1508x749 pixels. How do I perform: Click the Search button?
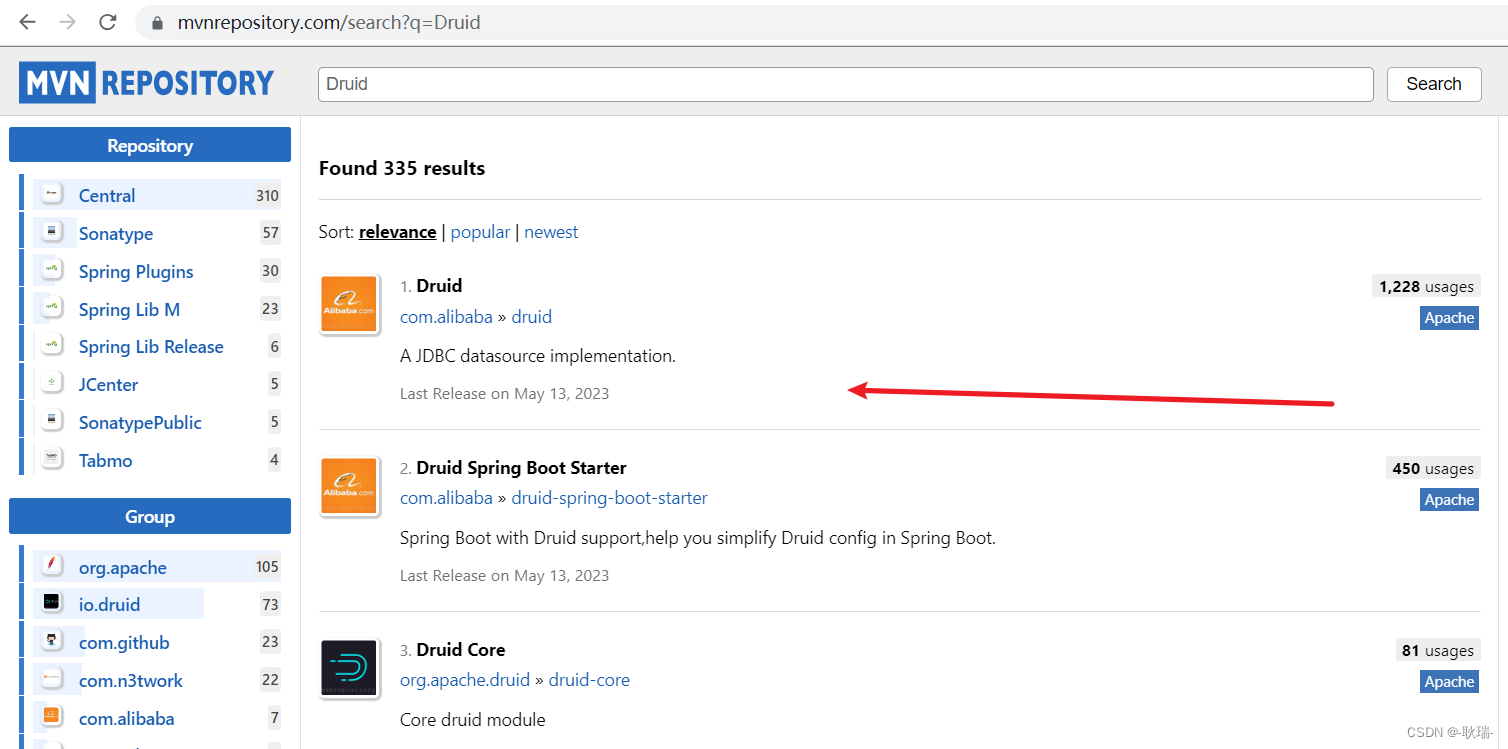click(x=1434, y=84)
